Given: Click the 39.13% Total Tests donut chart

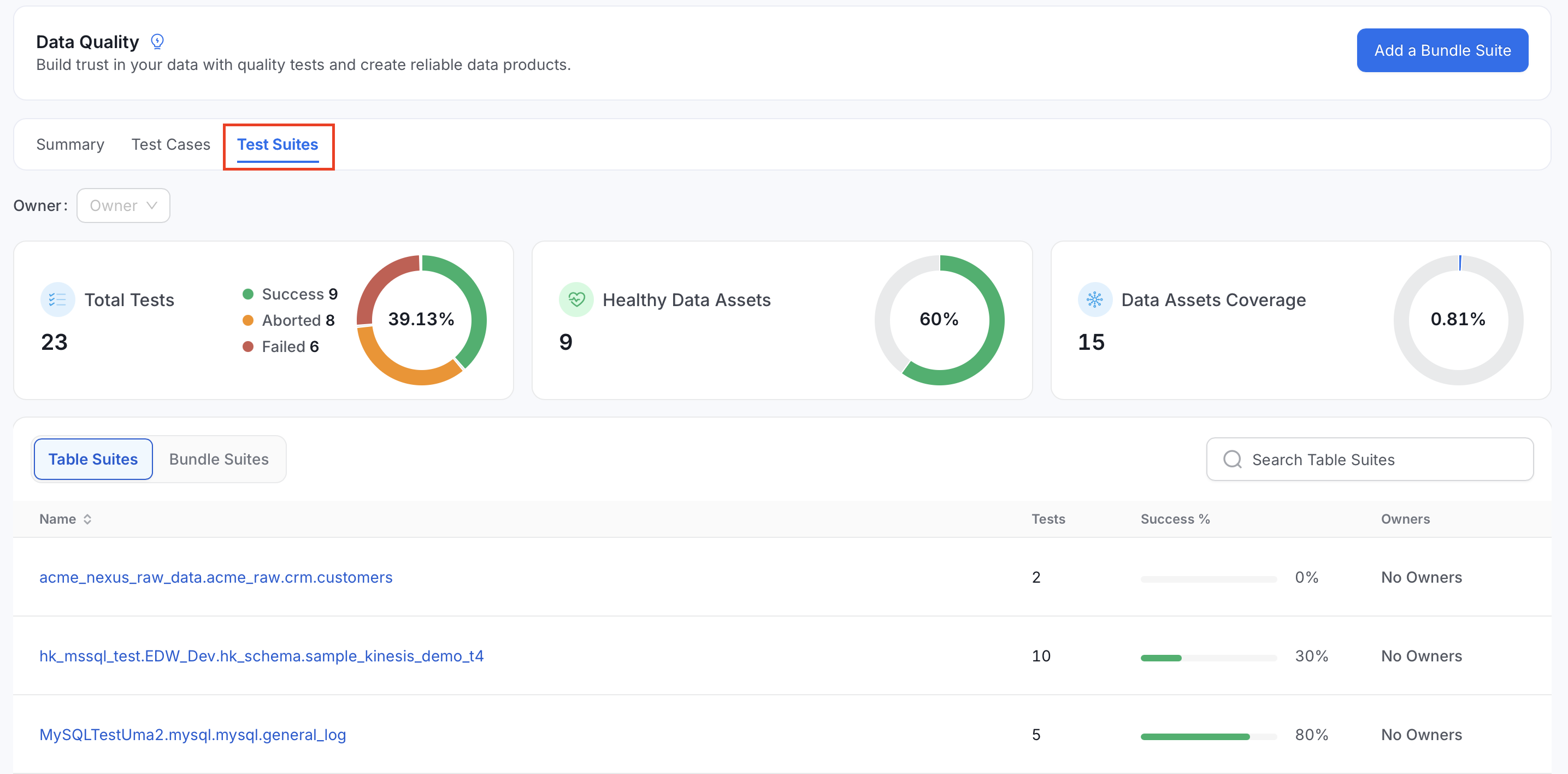Looking at the screenshot, I should [421, 320].
